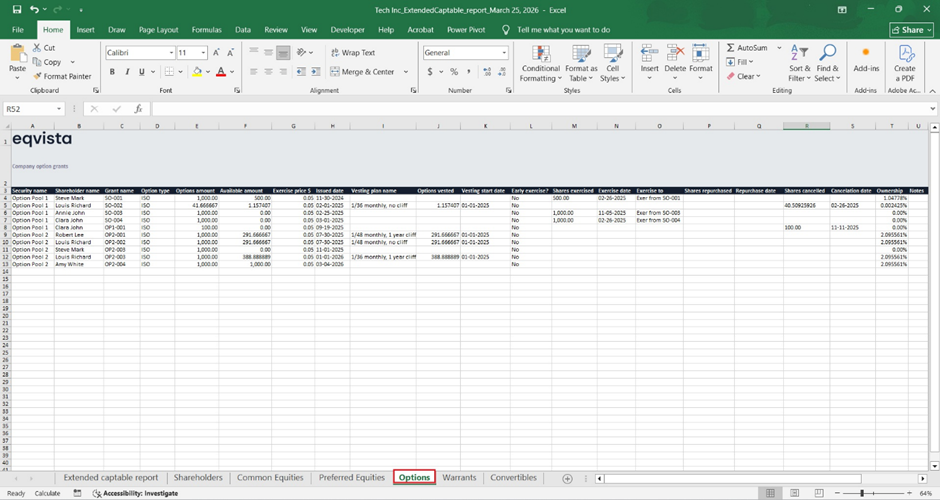
Task: Switch to the Warrants sheet tab
Action: coord(459,478)
